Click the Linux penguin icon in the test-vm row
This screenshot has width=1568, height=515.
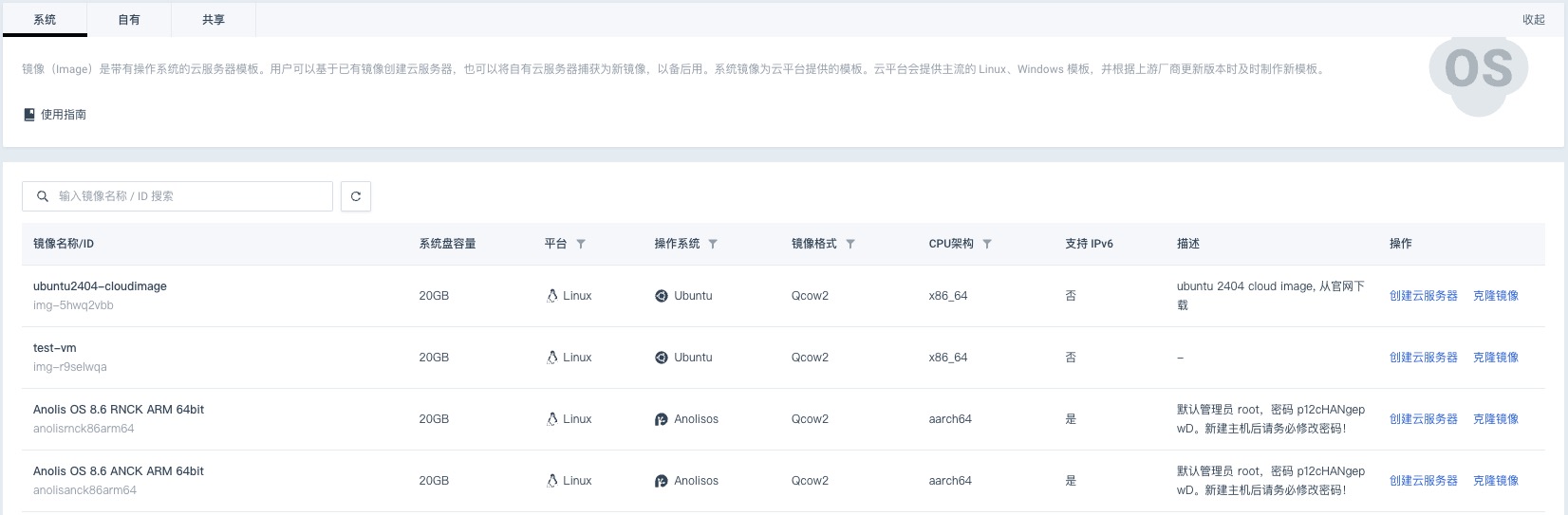551,358
